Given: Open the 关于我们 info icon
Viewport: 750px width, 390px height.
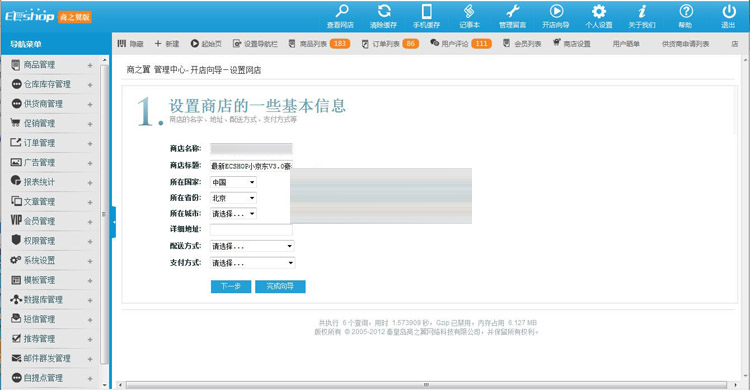Looking at the screenshot, I should click(x=642, y=11).
